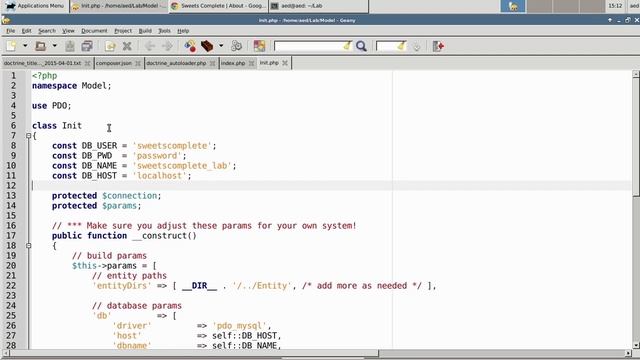The width and height of the screenshot is (640, 360).
Task: Clear the goto line field broom icon
Action: [402, 46]
